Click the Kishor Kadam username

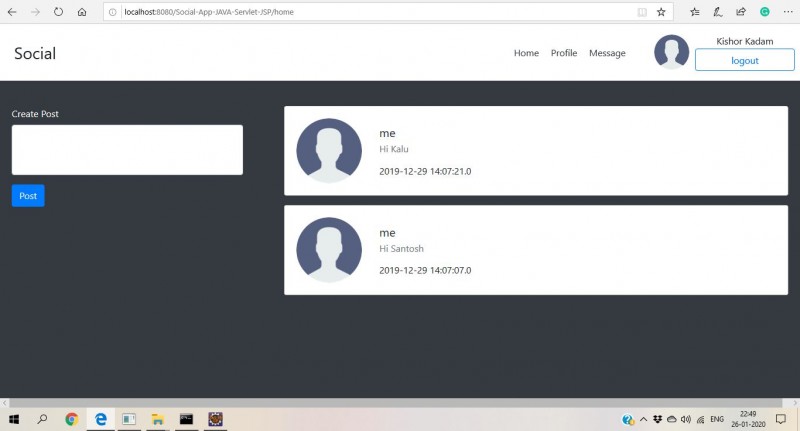744,41
